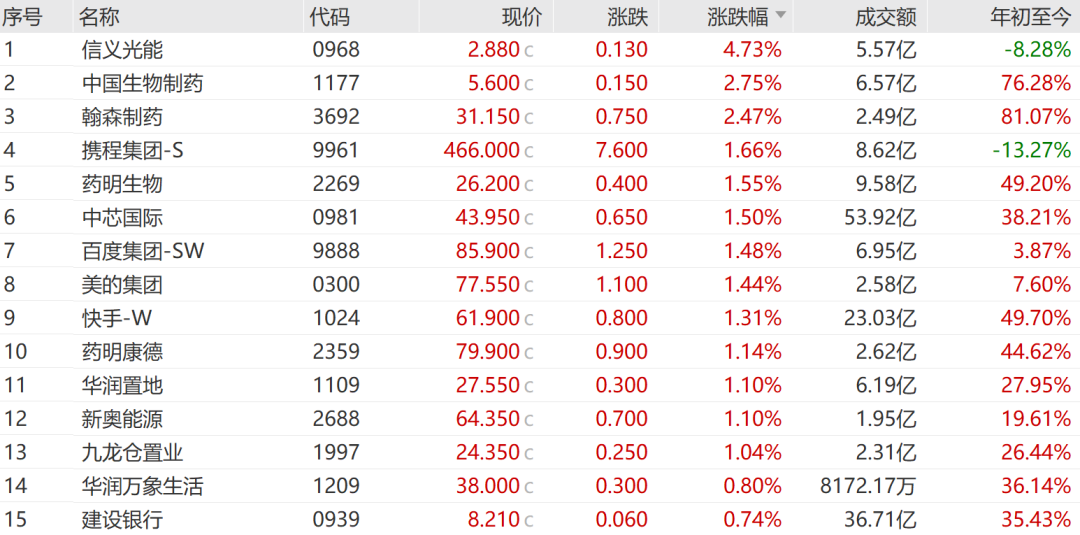Open 中芯国际 stock details
Viewport: 1080px width, 535px height.
(122, 218)
